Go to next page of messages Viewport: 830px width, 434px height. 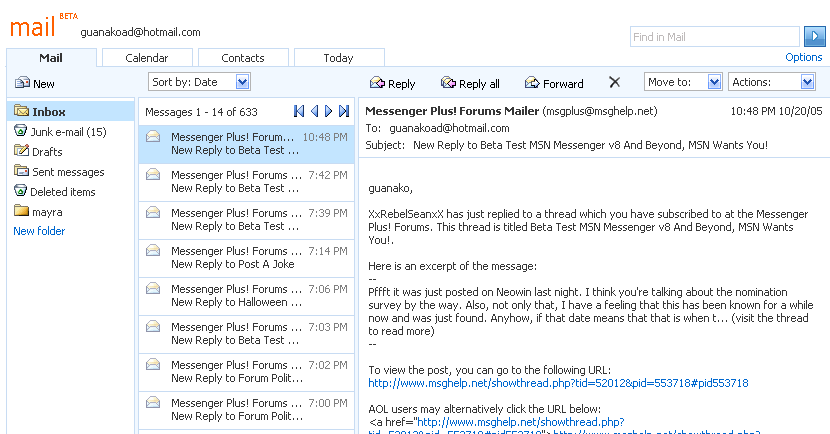click(x=329, y=111)
